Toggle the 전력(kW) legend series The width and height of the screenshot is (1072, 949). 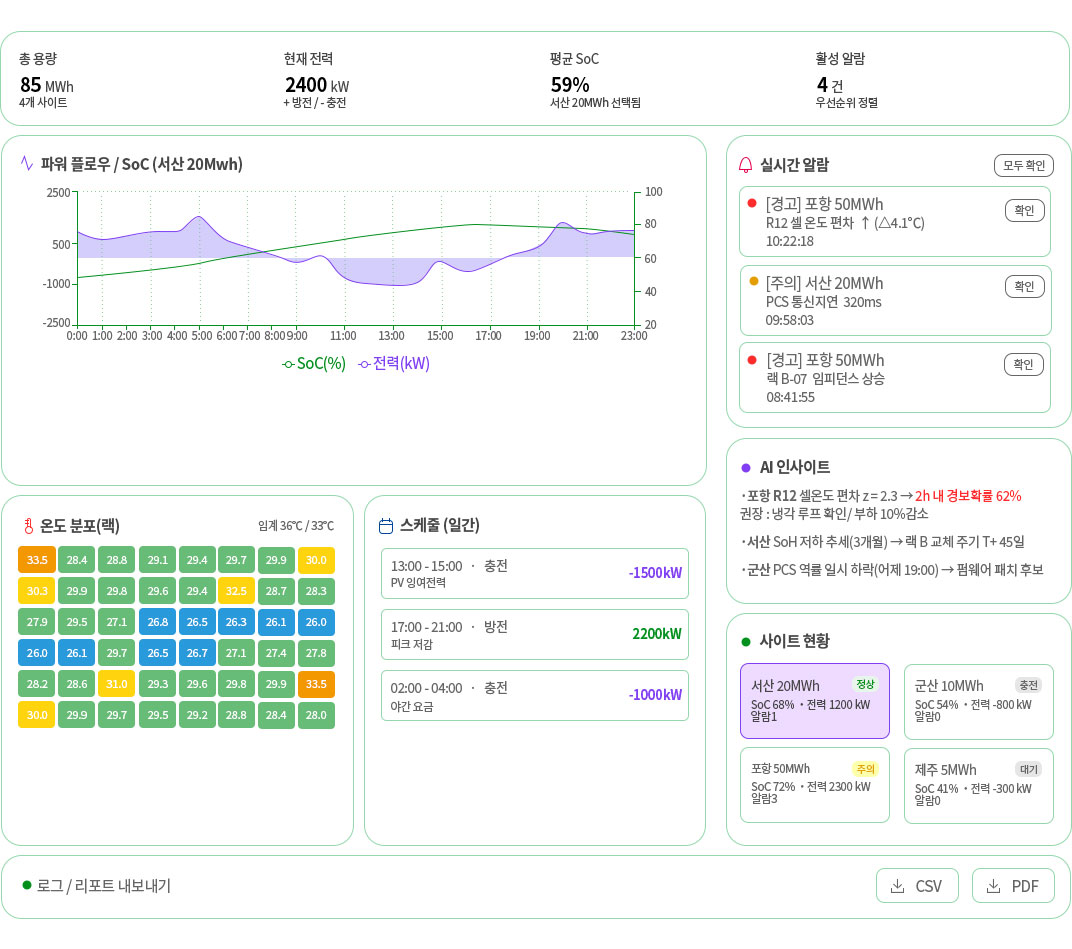tap(394, 364)
